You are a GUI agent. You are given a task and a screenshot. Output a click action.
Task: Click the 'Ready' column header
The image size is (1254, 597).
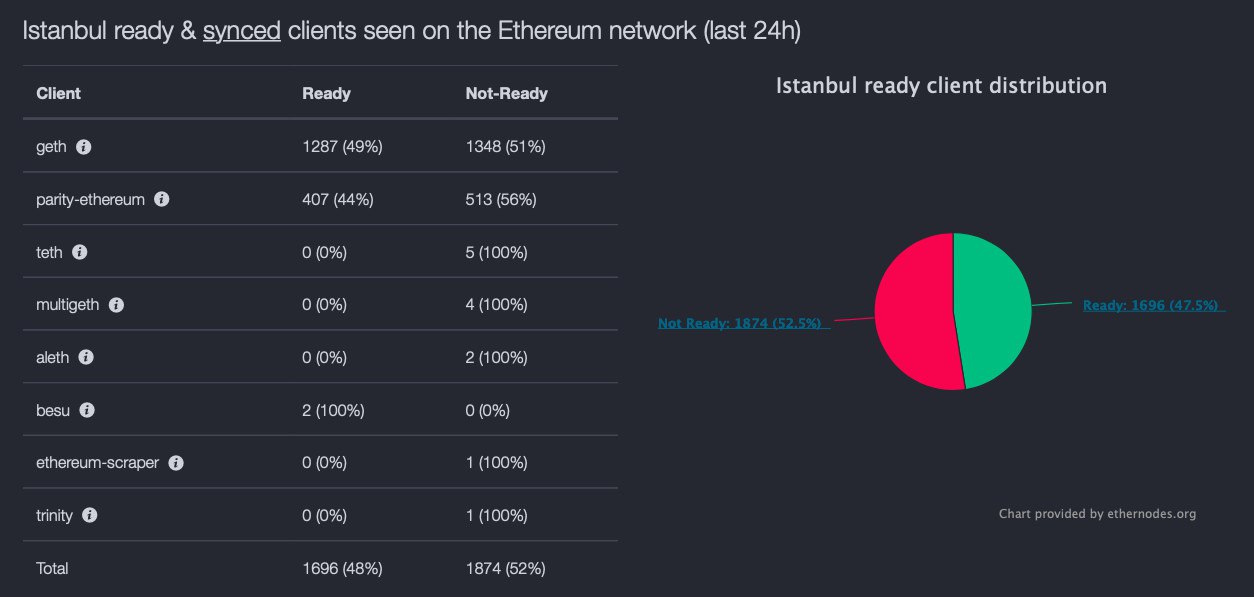click(326, 93)
